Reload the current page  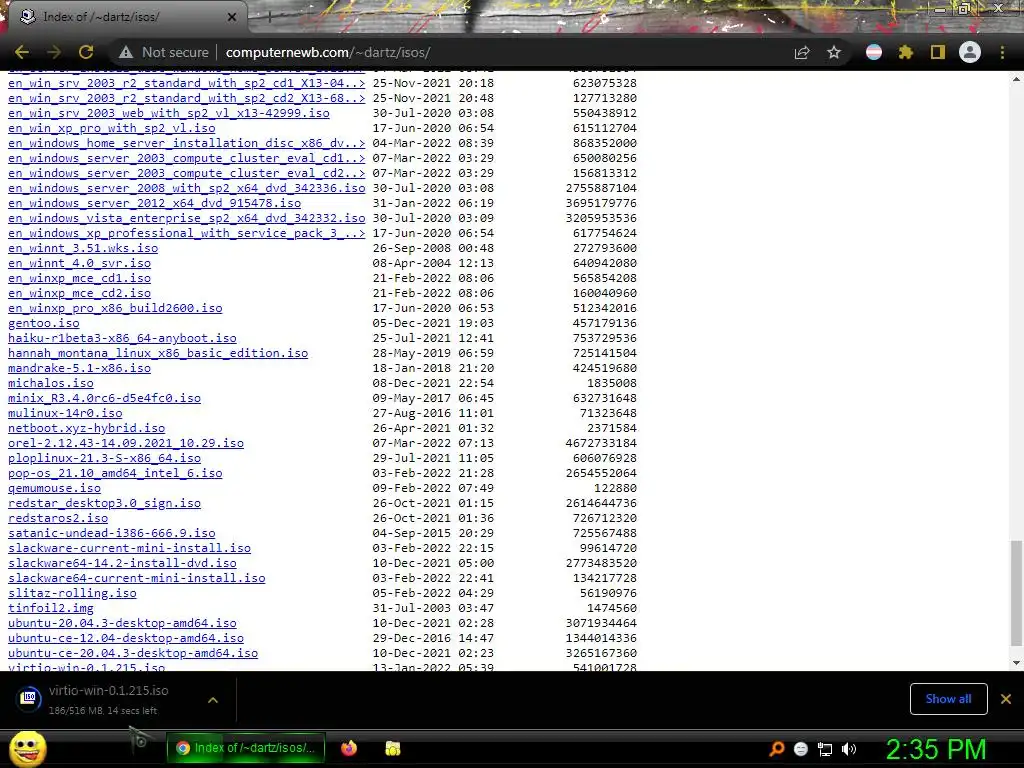86,52
